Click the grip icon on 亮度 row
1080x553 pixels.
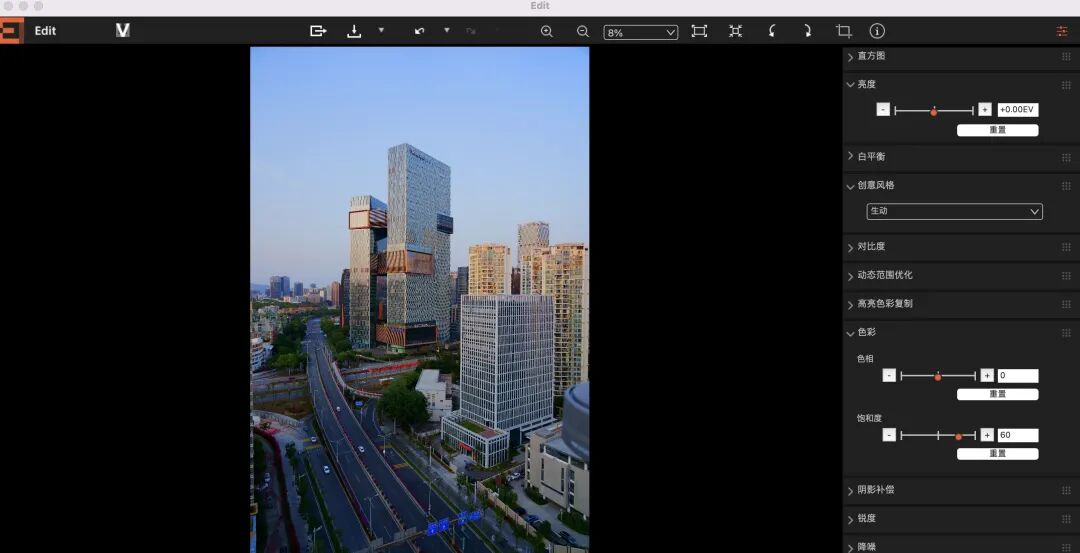pos(1066,85)
